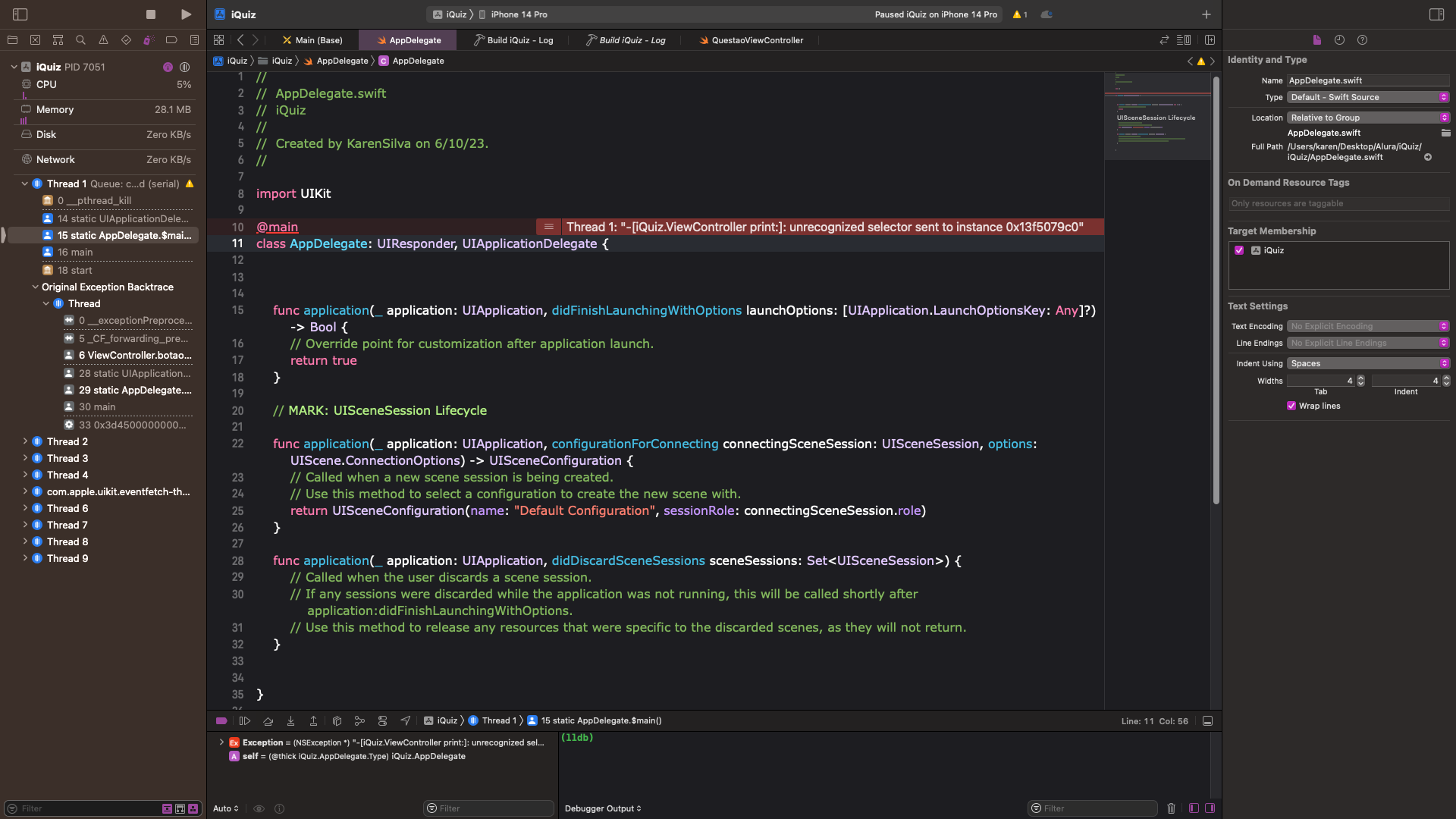Open the QuestaoViewController tab
The height and width of the screenshot is (819, 1456).
758,40
